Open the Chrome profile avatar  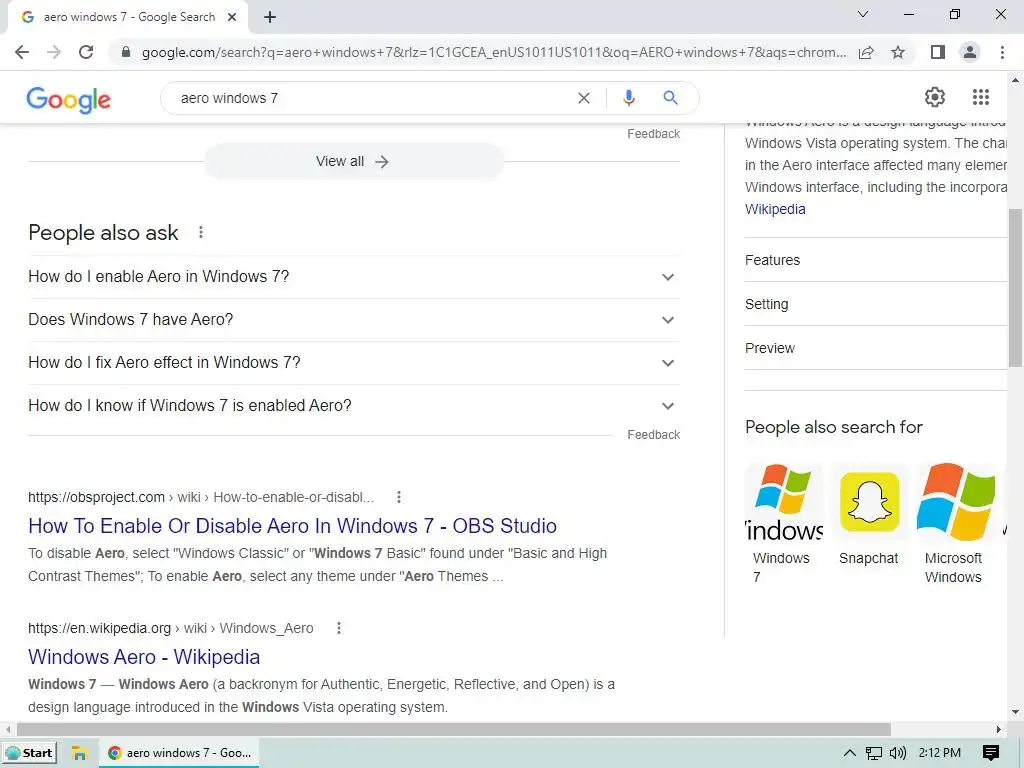click(970, 52)
